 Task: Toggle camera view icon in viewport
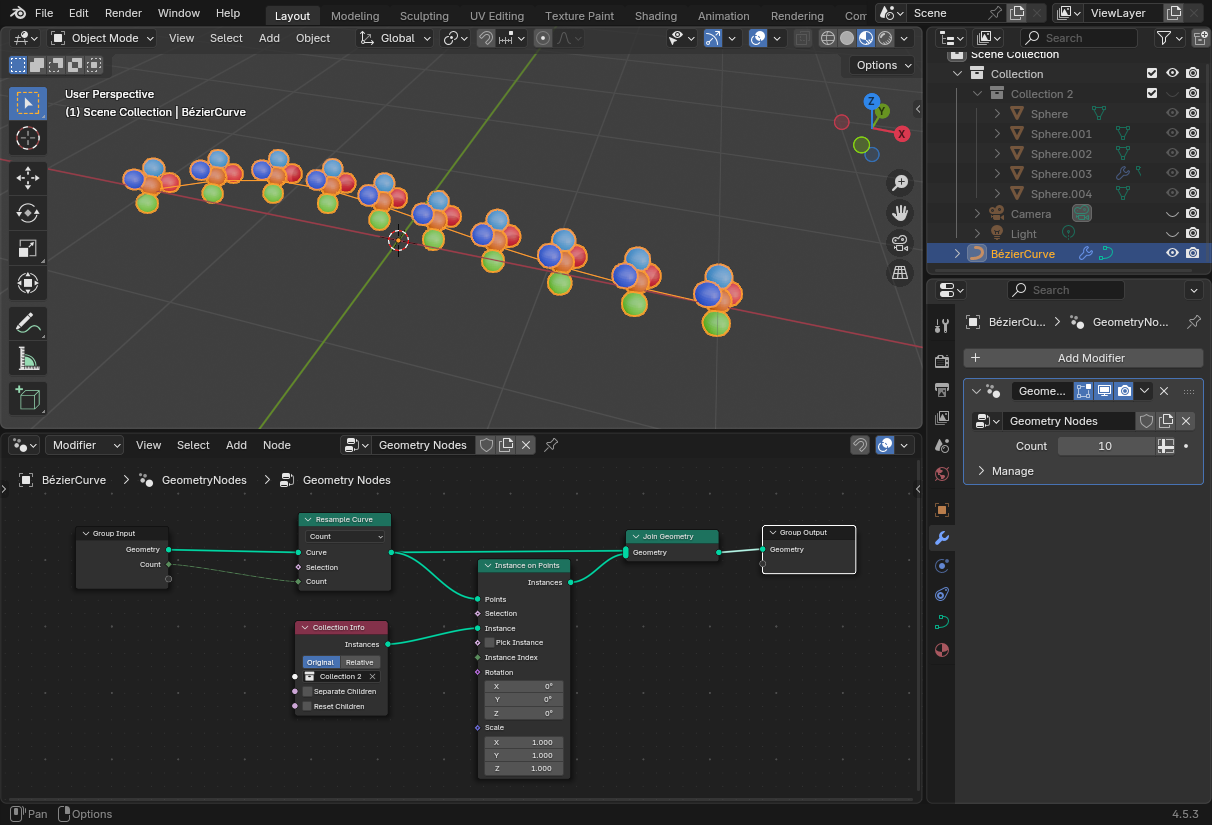coord(900,243)
